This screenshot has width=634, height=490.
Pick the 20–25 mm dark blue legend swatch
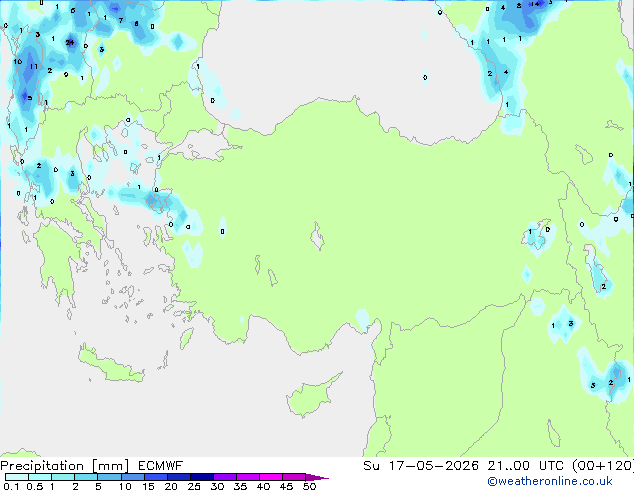click(178, 477)
